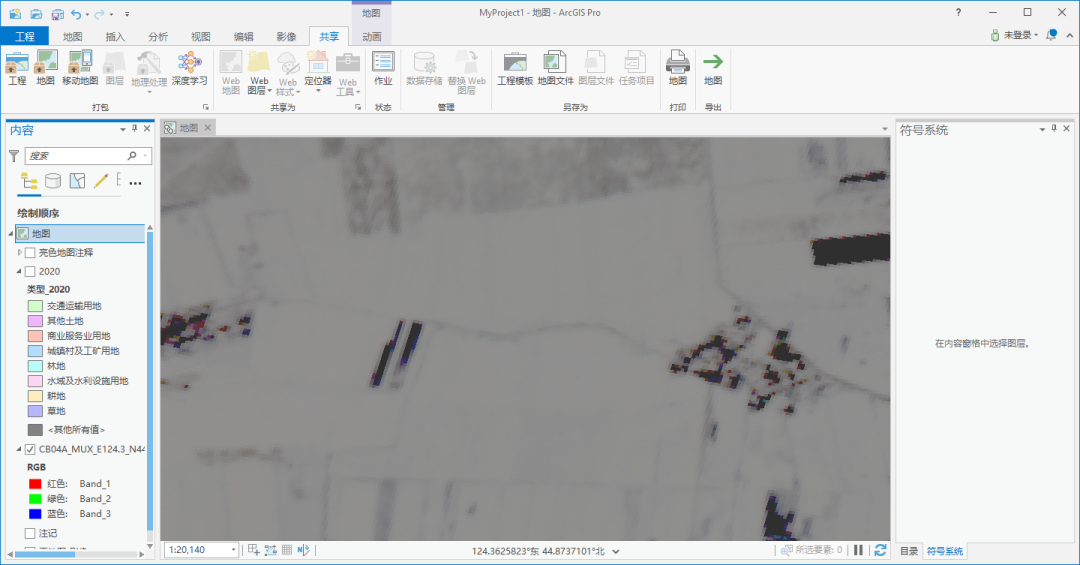
Task: Click the 耕地 legend color swatch
Action: 34,396
